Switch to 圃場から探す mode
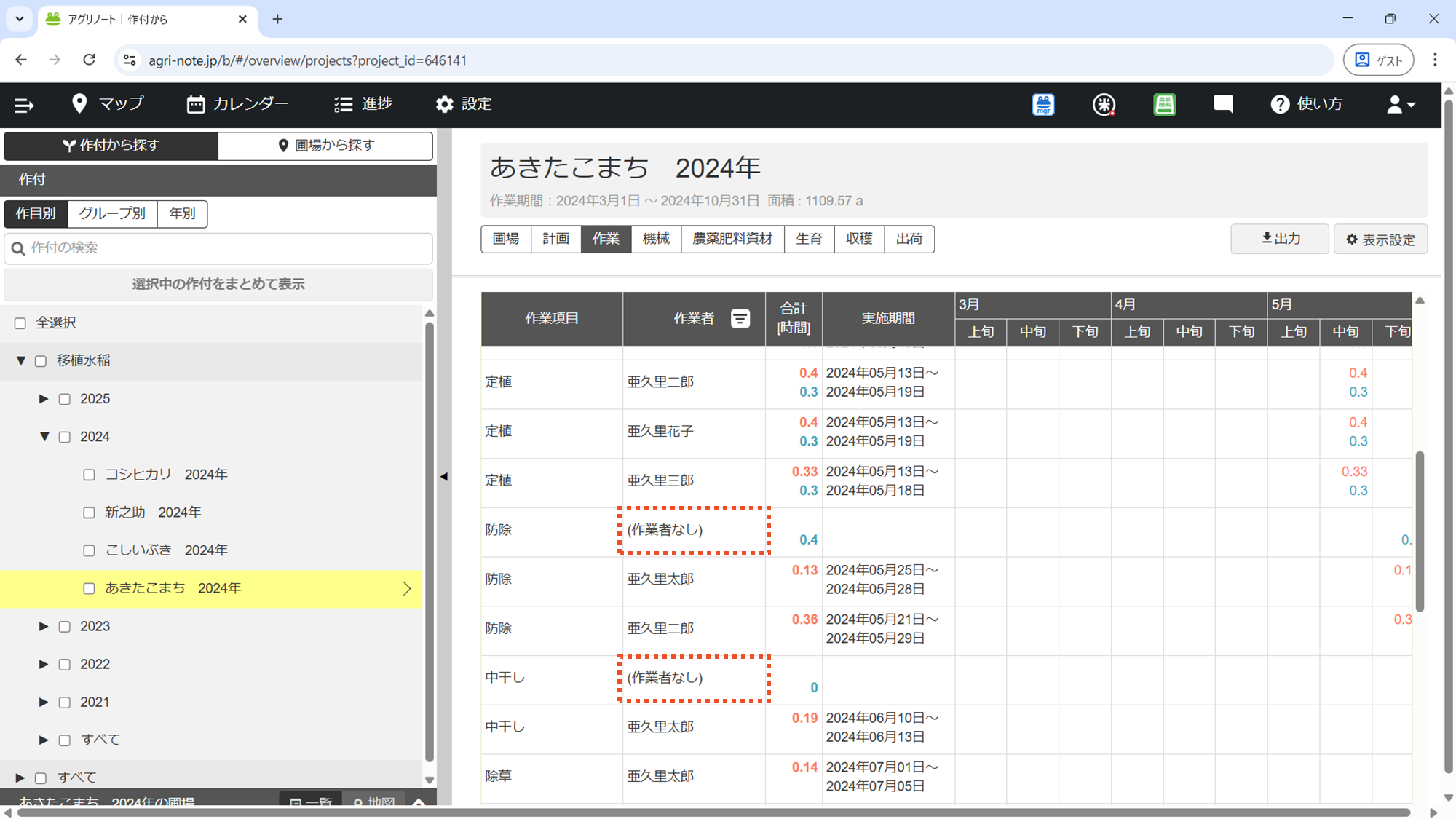Screen dimensions: 1456x819 coord(325,146)
